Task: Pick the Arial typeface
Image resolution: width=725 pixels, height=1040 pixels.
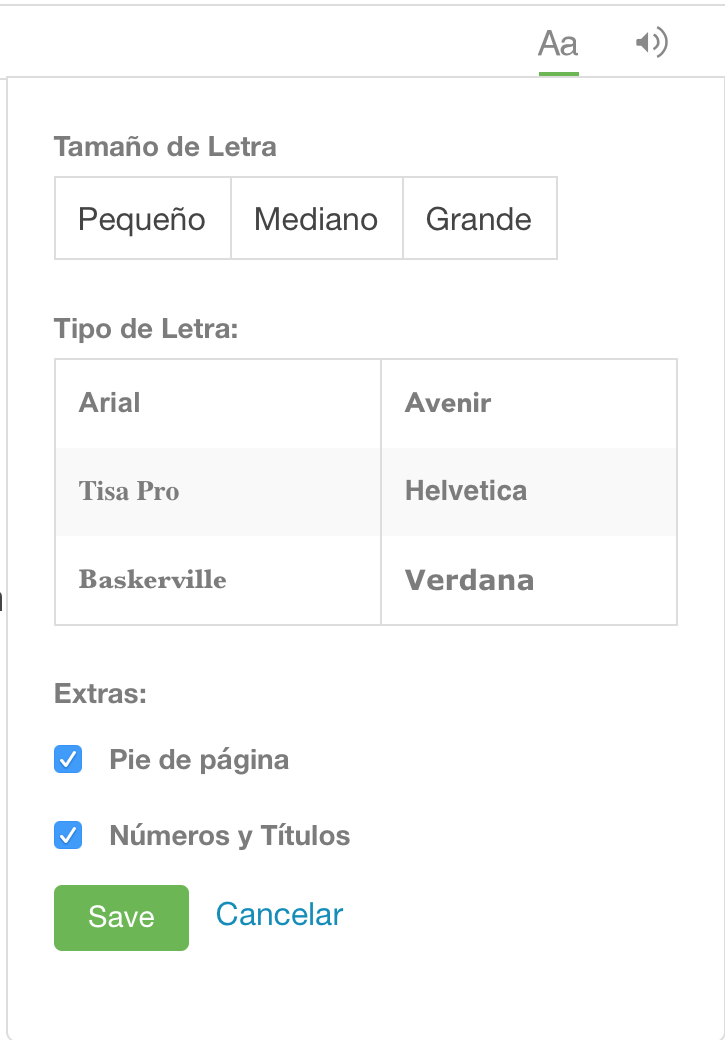Action: (218, 403)
